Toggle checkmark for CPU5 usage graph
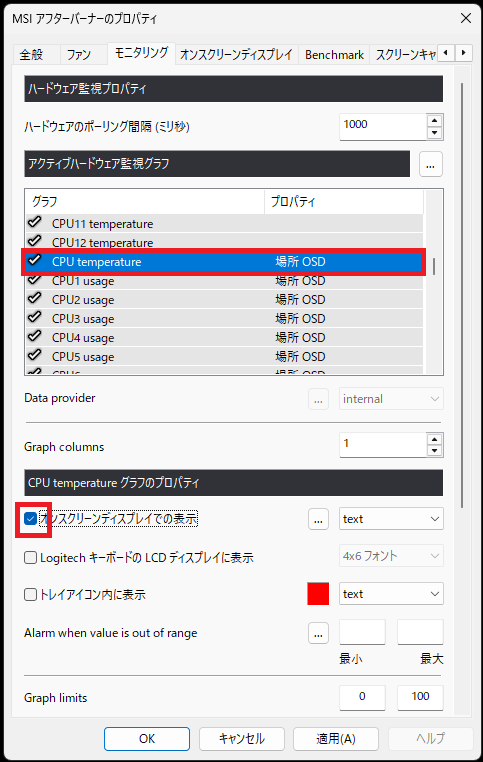Viewport: 483px width, 762px height. 34,355
